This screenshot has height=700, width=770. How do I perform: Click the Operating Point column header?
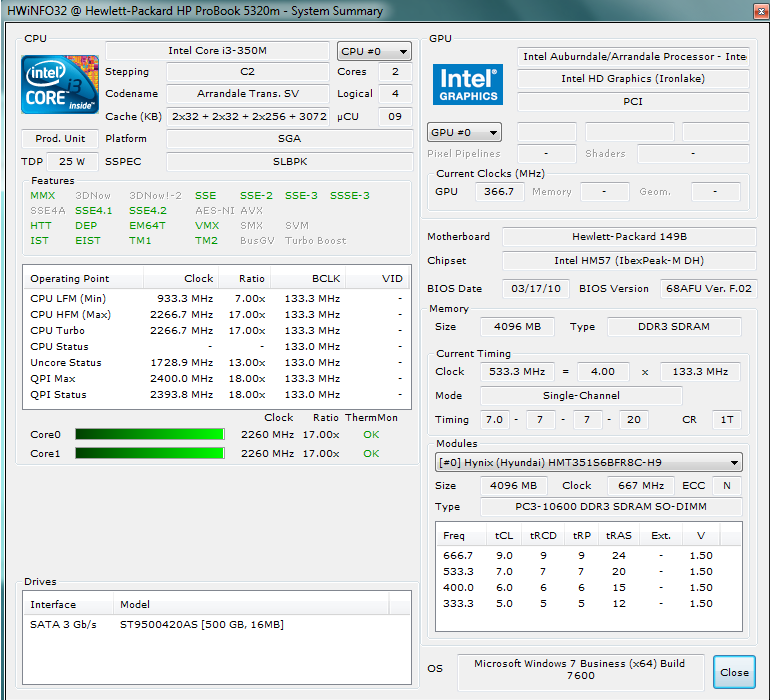coord(83,279)
